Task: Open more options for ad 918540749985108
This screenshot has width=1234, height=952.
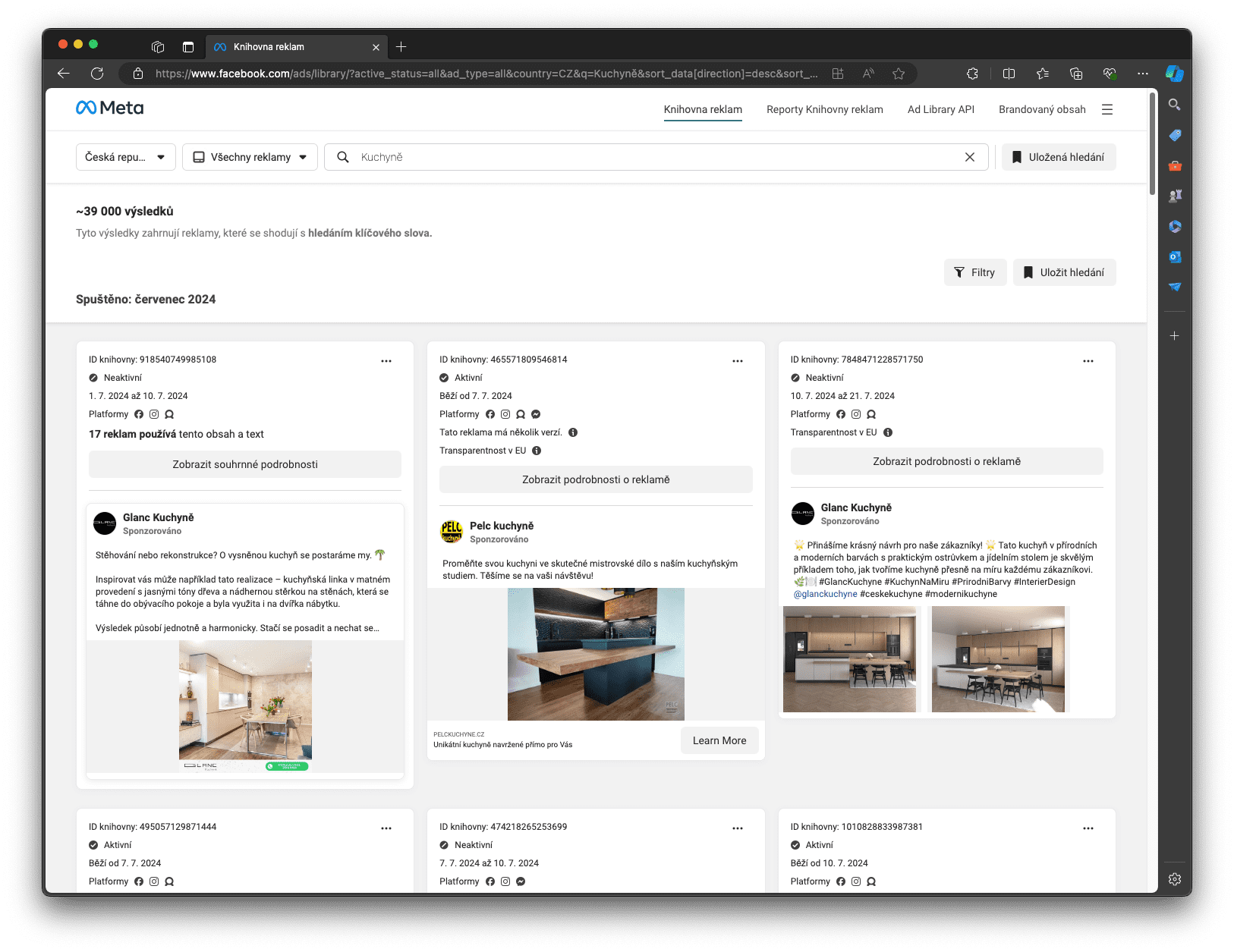Action: pyautogui.click(x=386, y=361)
